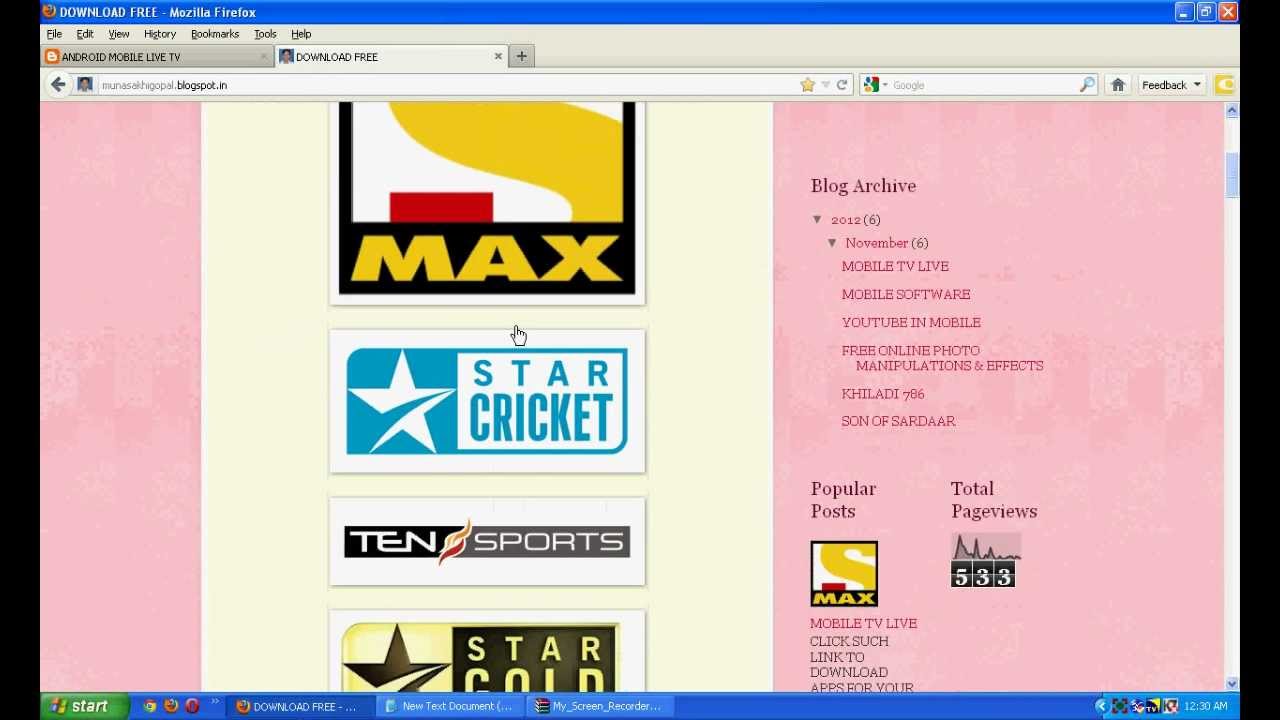Click the Firefox icon in the title bar
The image size is (1280, 720).
[48, 12]
